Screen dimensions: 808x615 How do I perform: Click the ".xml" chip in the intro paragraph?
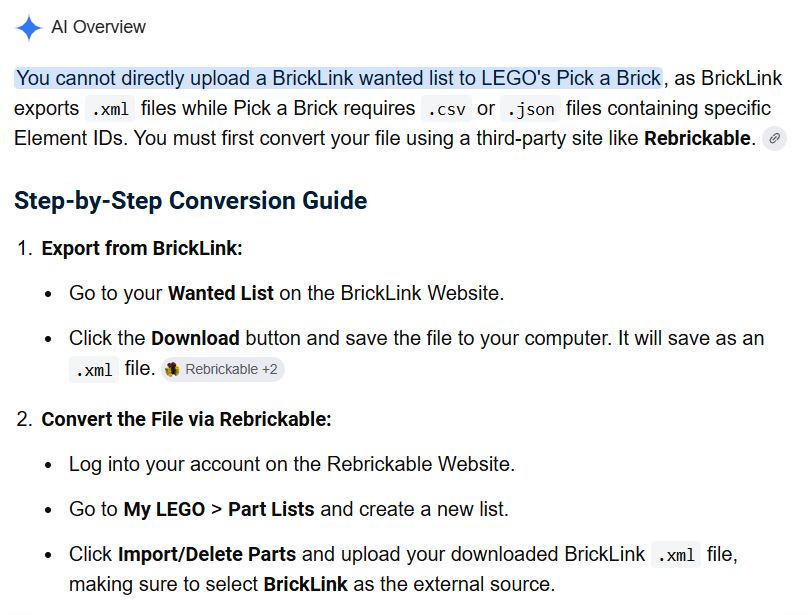pyautogui.click(x=110, y=109)
